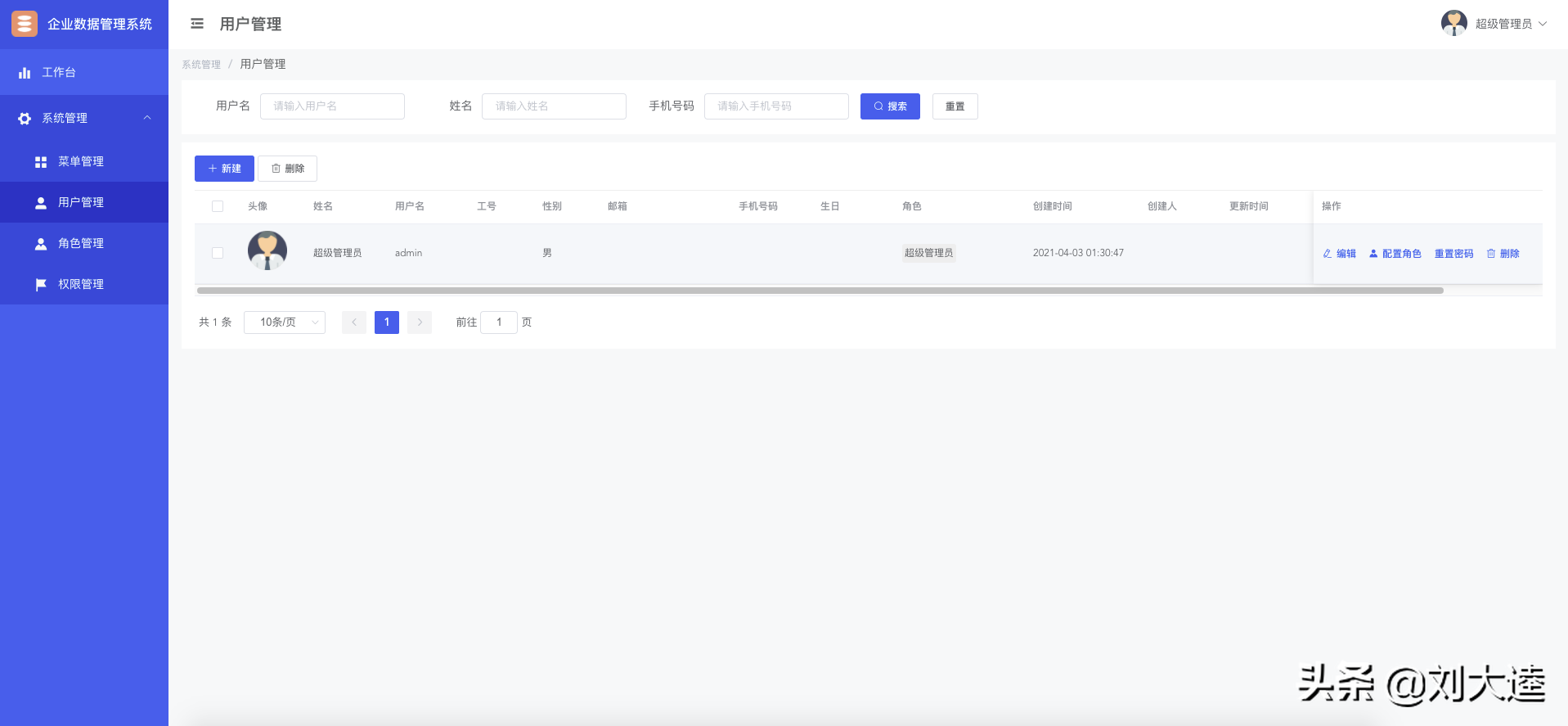This screenshot has height=726, width=1568.
Task: Open 工作台 dashboard from sidebar
Action: click(x=59, y=73)
